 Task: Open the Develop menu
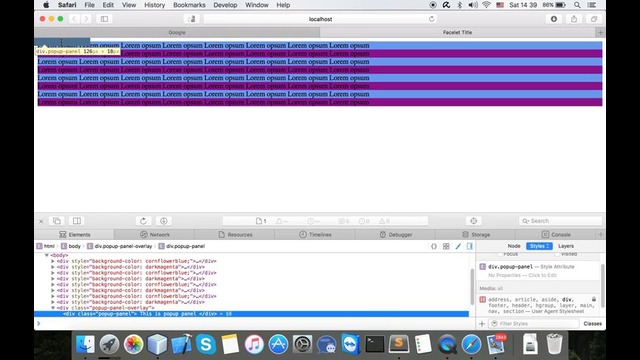click(x=225, y=5)
